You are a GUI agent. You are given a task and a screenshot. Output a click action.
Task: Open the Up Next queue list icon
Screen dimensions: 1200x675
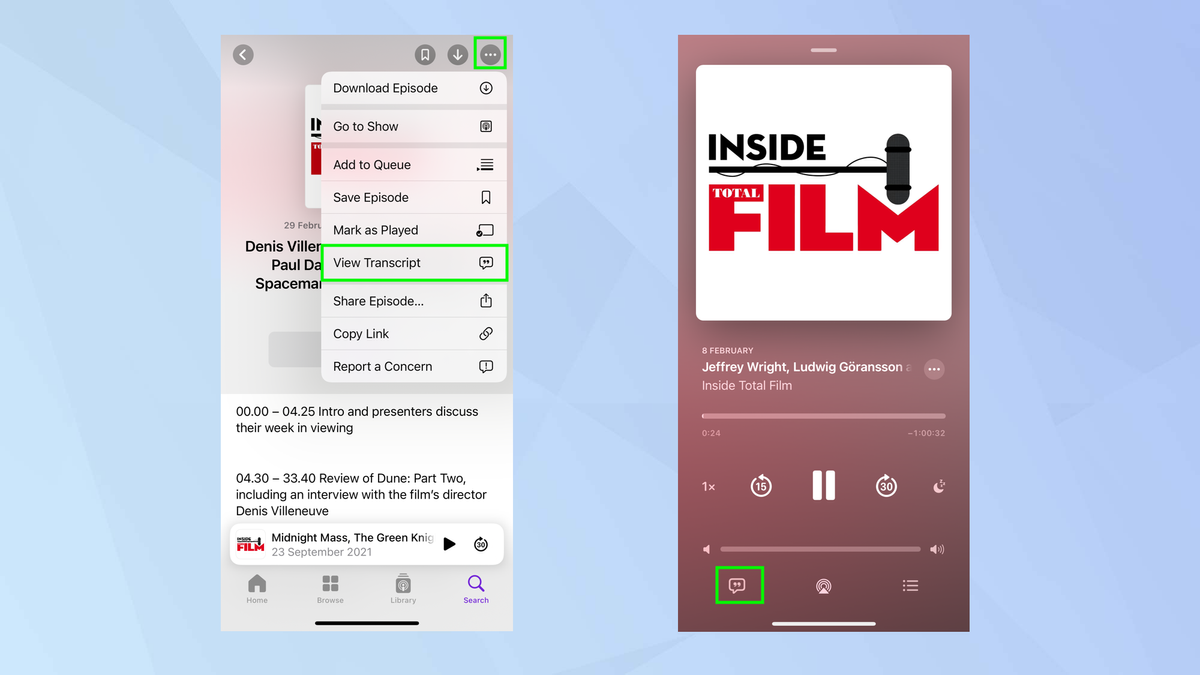(x=910, y=585)
